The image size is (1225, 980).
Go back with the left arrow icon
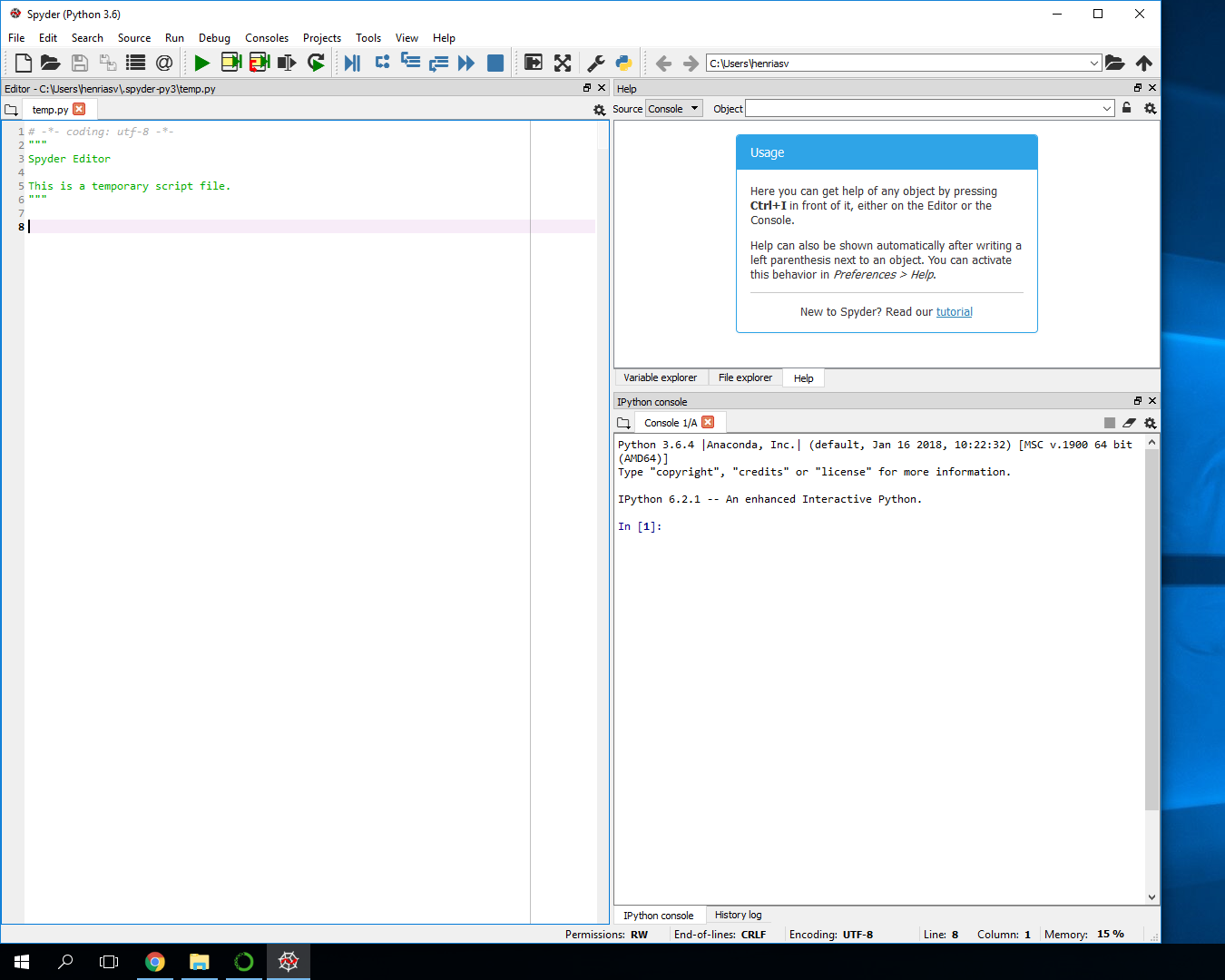[x=663, y=64]
